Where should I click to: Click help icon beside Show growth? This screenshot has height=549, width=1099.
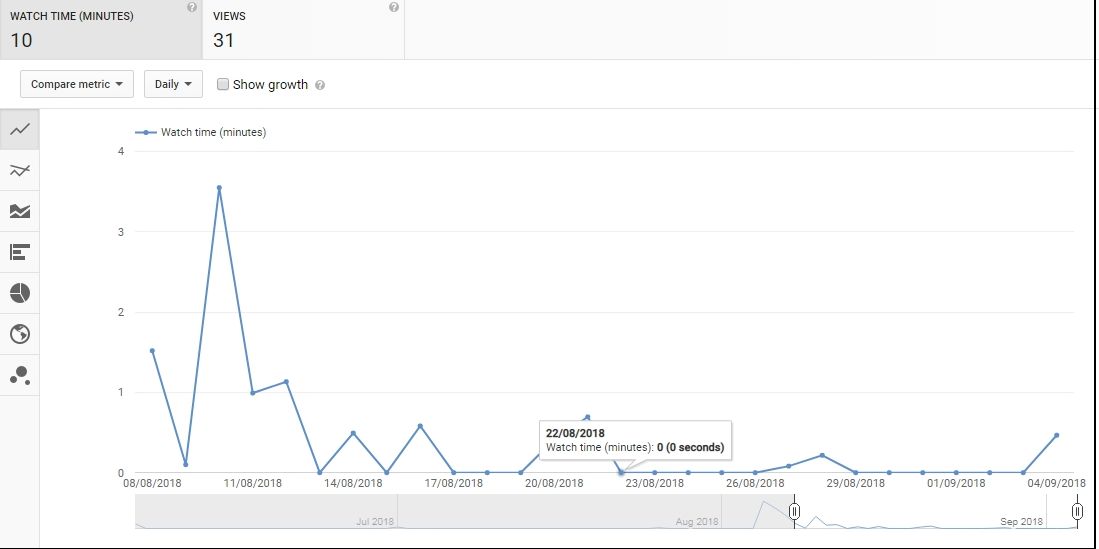point(320,85)
